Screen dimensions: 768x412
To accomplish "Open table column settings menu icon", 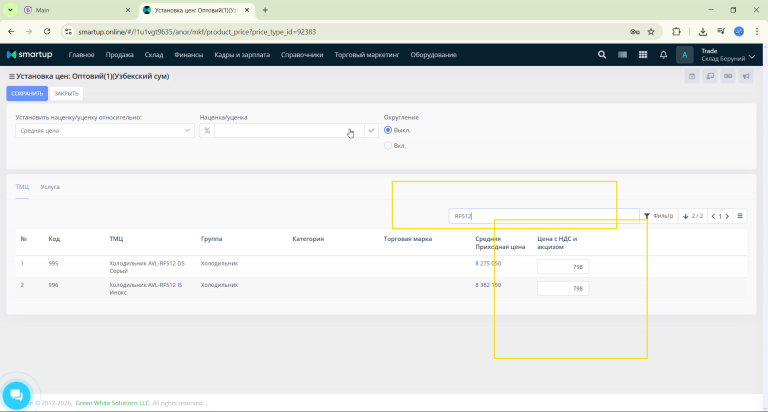I will [x=740, y=216].
